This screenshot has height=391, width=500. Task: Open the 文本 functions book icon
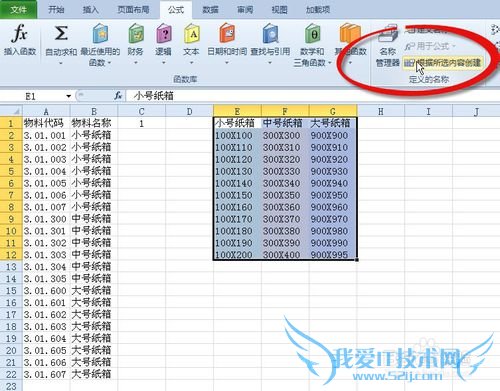point(191,34)
